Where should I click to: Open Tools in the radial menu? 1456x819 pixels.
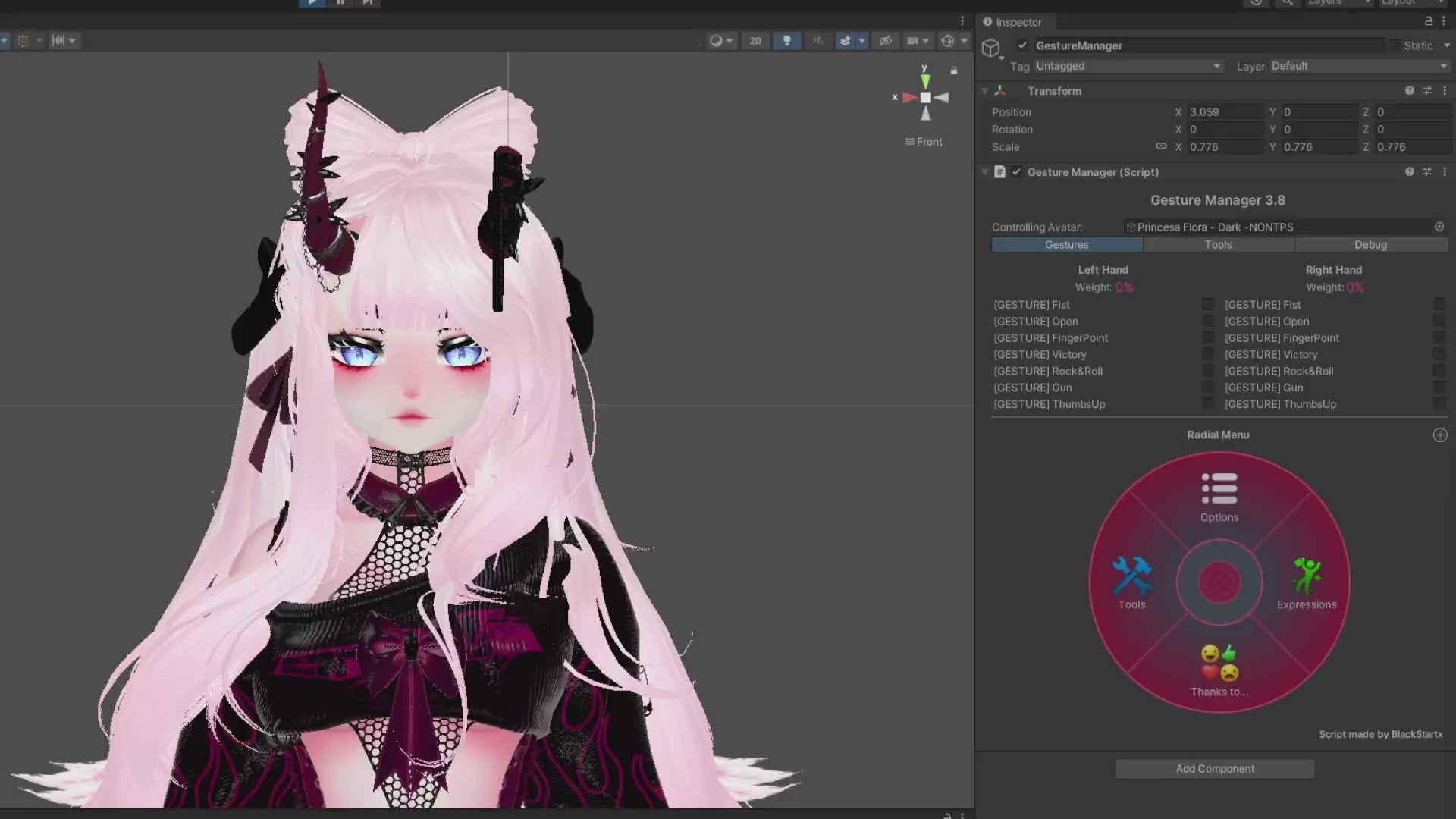coord(1131,582)
